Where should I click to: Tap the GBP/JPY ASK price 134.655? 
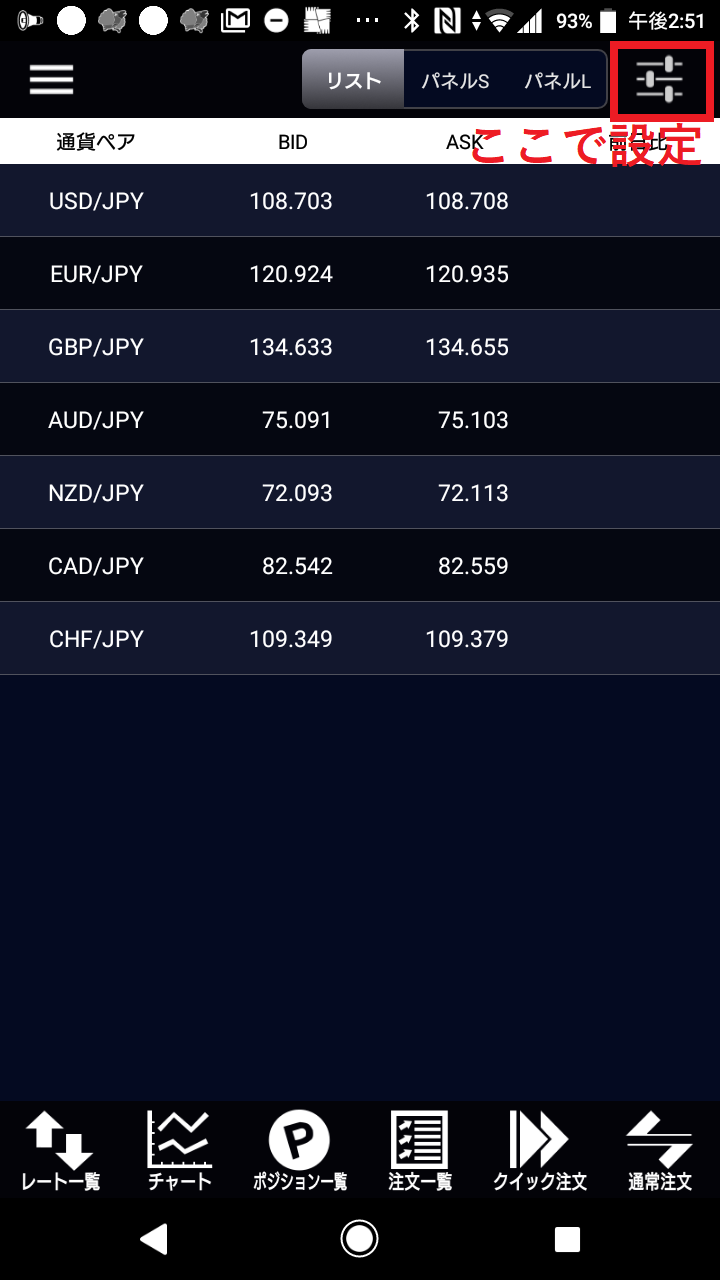(x=467, y=347)
